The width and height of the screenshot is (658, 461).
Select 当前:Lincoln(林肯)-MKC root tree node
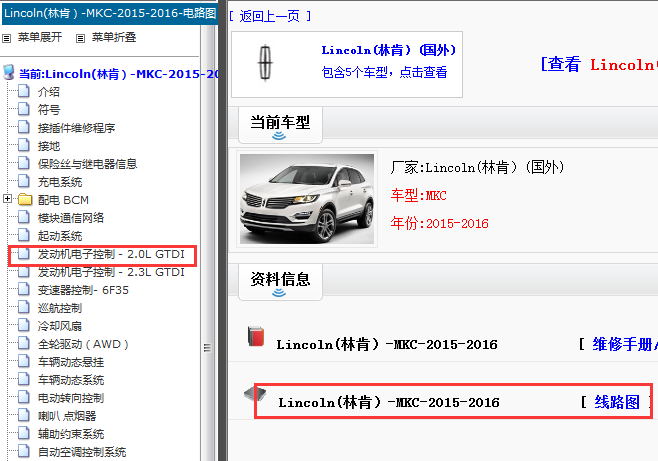[x=119, y=74]
